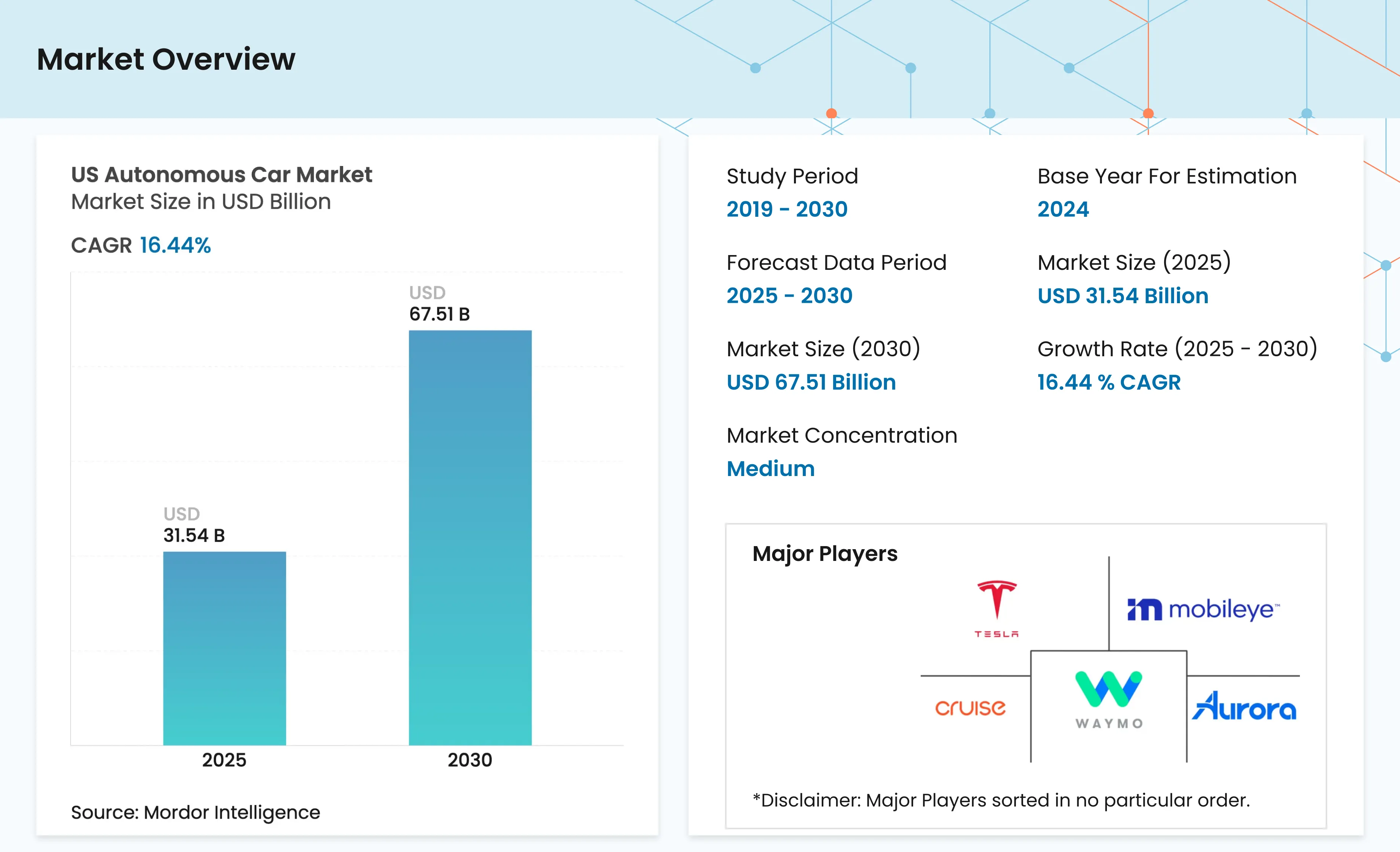The image size is (1400, 852).
Task: Click 'USD 31.54 Billion' value
Action: tap(1123, 296)
